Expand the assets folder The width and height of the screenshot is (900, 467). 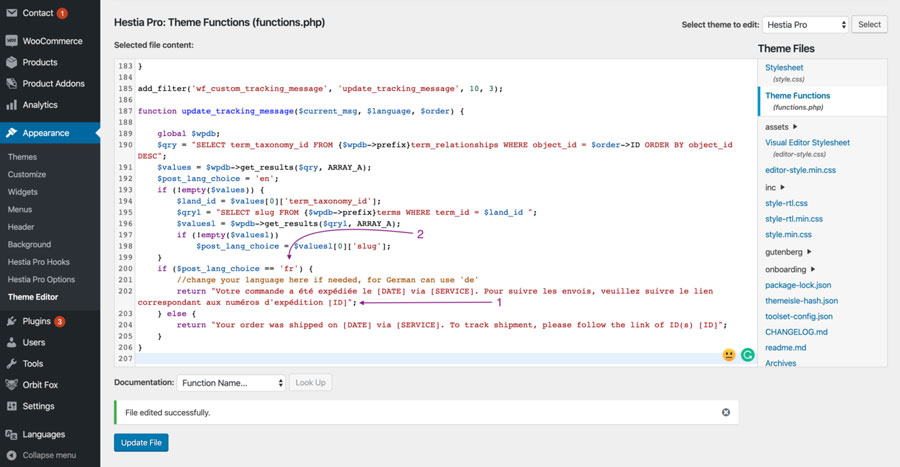pos(781,127)
